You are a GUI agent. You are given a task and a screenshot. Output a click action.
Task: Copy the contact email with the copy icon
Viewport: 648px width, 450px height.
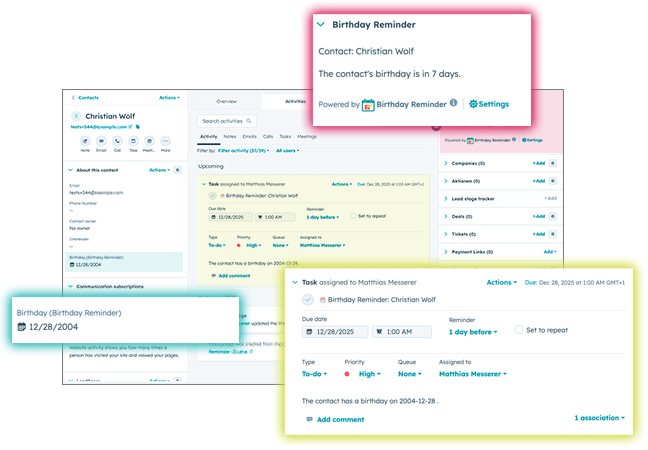click(138, 127)
